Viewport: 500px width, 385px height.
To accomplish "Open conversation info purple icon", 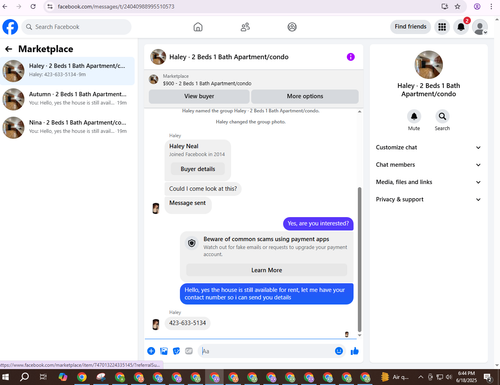I will 351,57.
